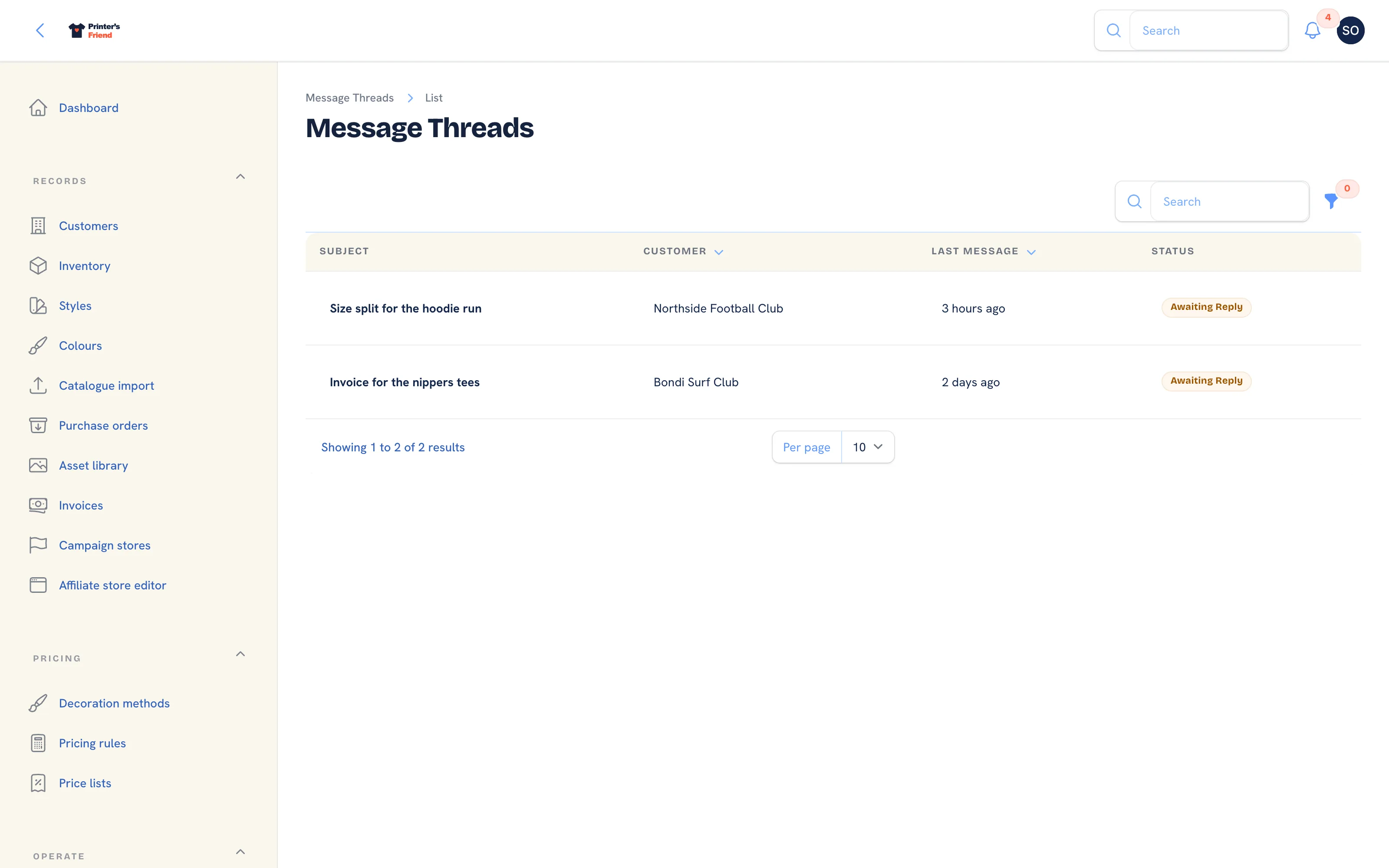The width and height of the screenshot is (1389, 868).
Task: Open the Printer's Friend logo home
Action: point(94,30)
